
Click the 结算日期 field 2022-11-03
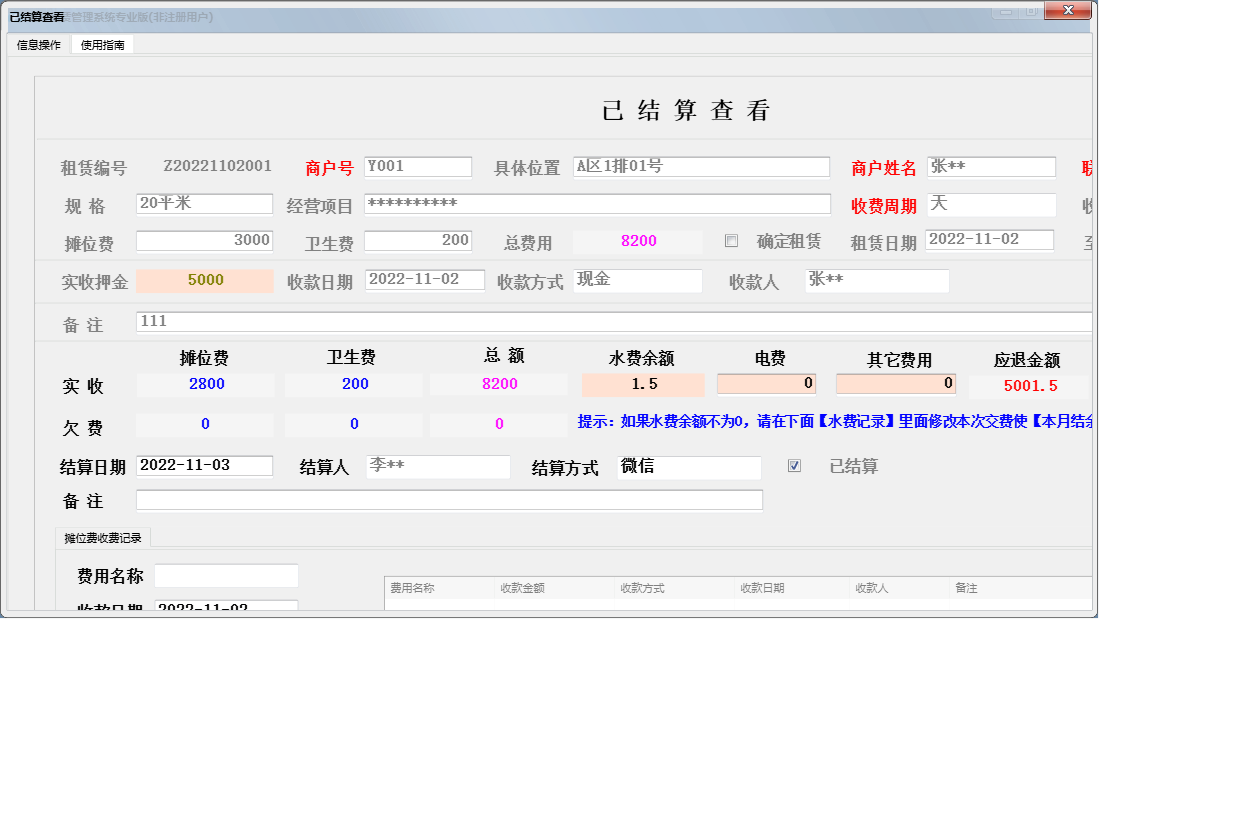pyautogui.click(x=204, y=466)
